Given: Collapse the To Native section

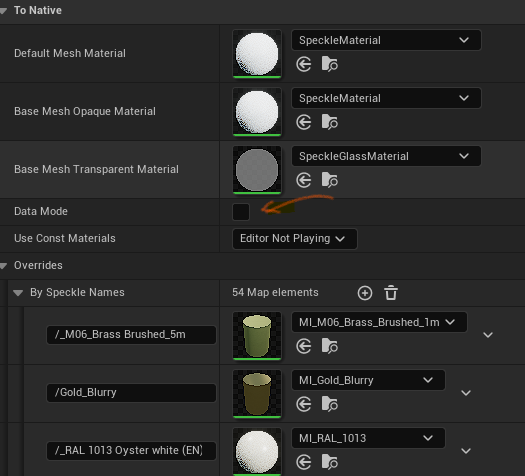Looking at the screenshot, I should coord(3,11).
